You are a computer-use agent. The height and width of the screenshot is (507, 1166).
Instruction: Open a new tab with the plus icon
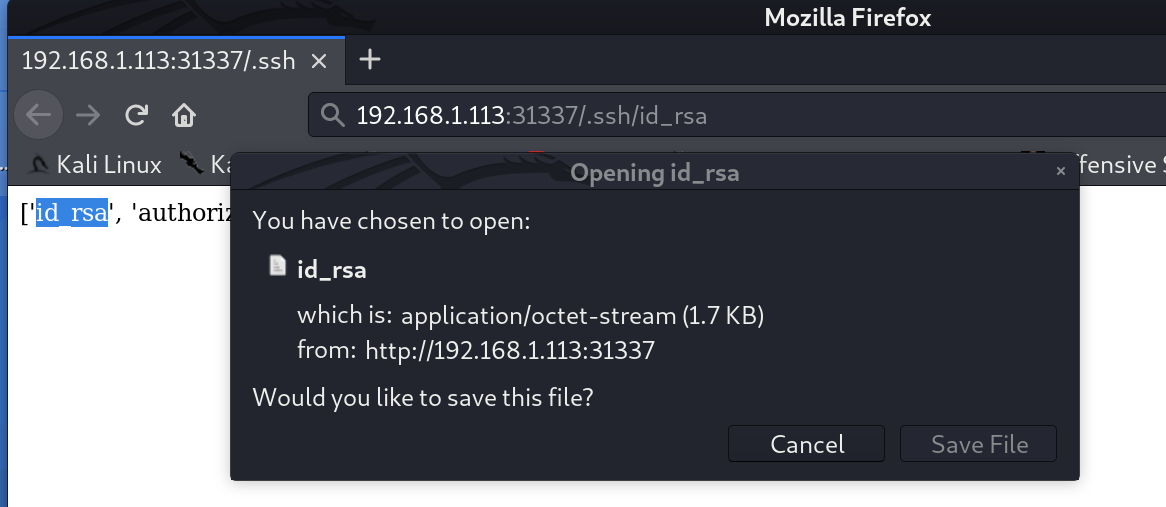(370, 60)
